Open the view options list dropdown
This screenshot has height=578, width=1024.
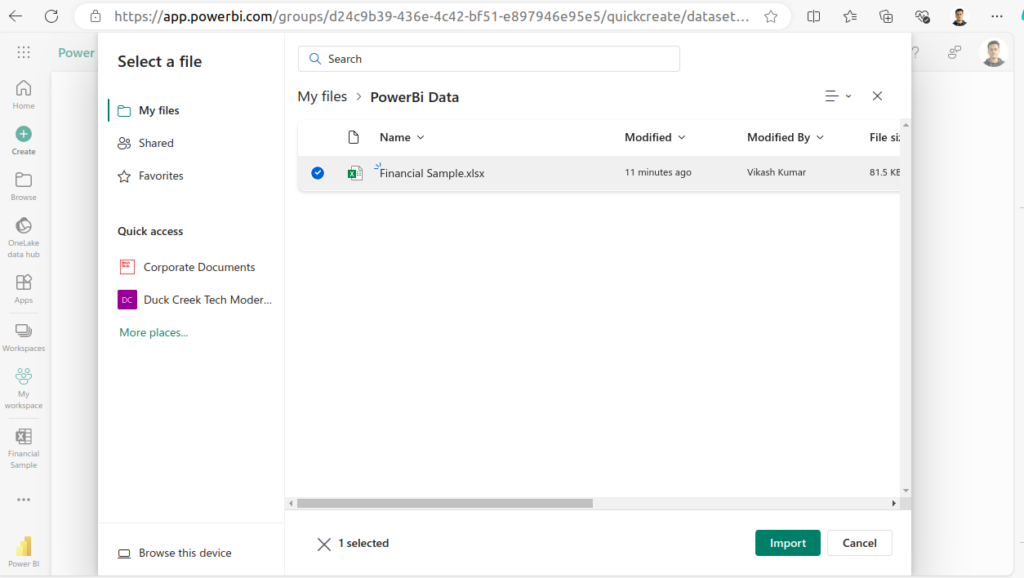tap(838, 96)
